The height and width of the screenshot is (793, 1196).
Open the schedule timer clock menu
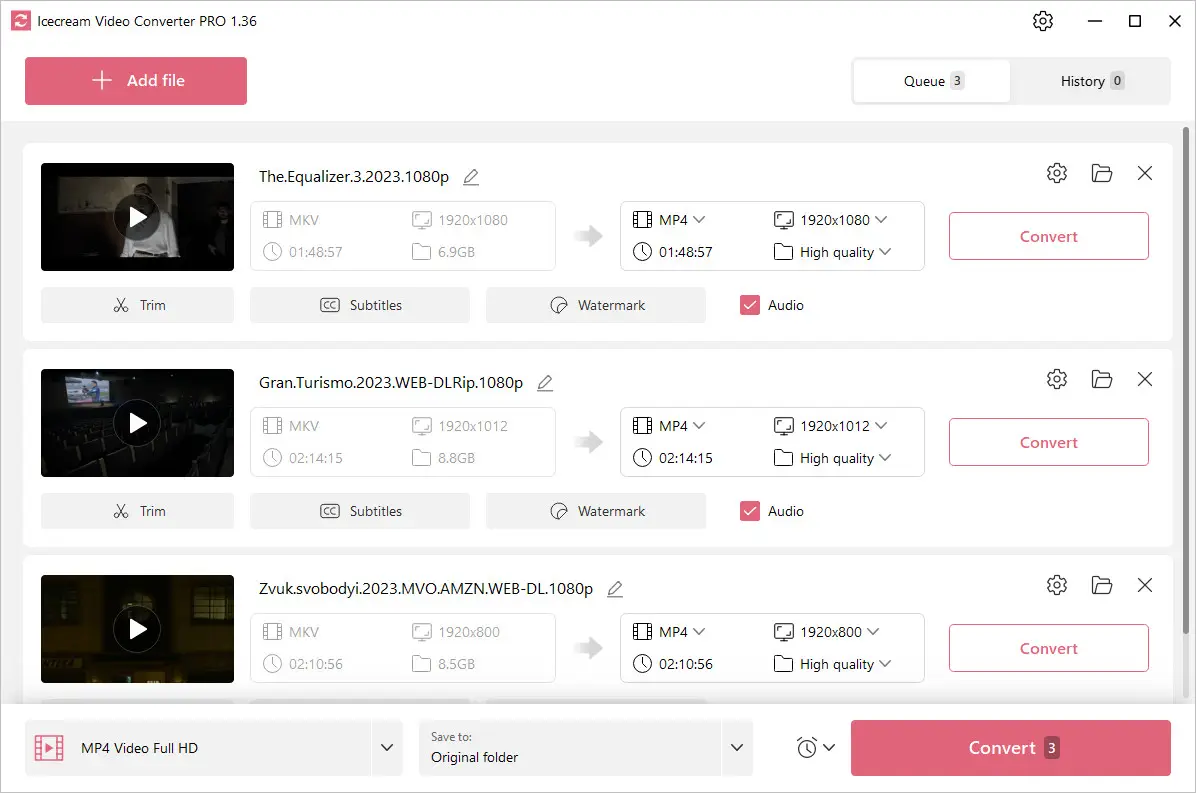815,747
